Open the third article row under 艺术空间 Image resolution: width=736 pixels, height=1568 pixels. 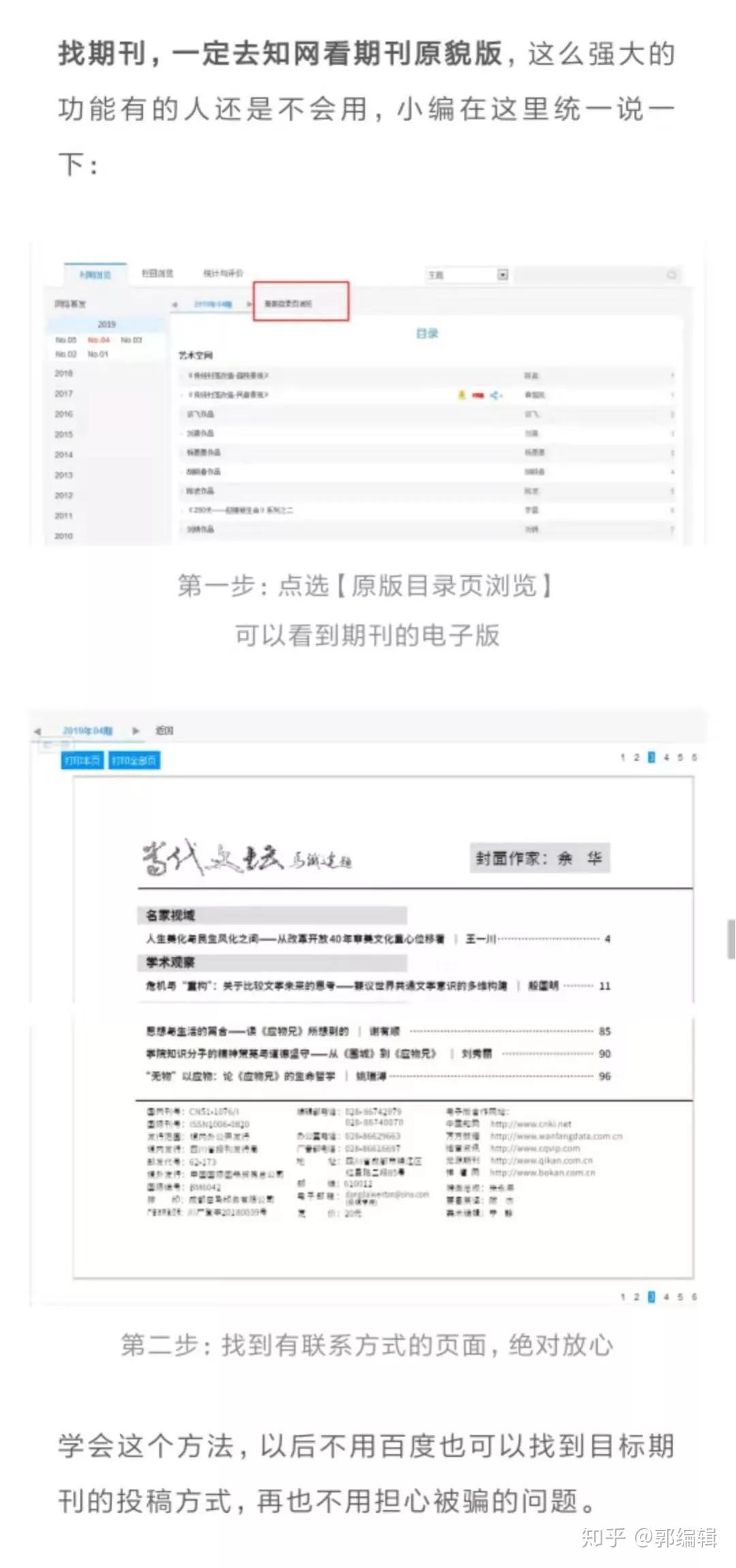point(427,414)
